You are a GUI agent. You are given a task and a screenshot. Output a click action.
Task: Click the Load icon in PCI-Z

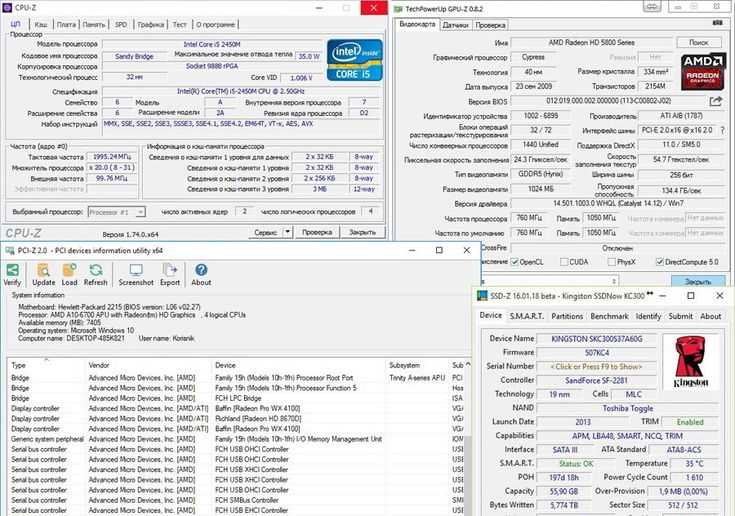tap(69, 270)
